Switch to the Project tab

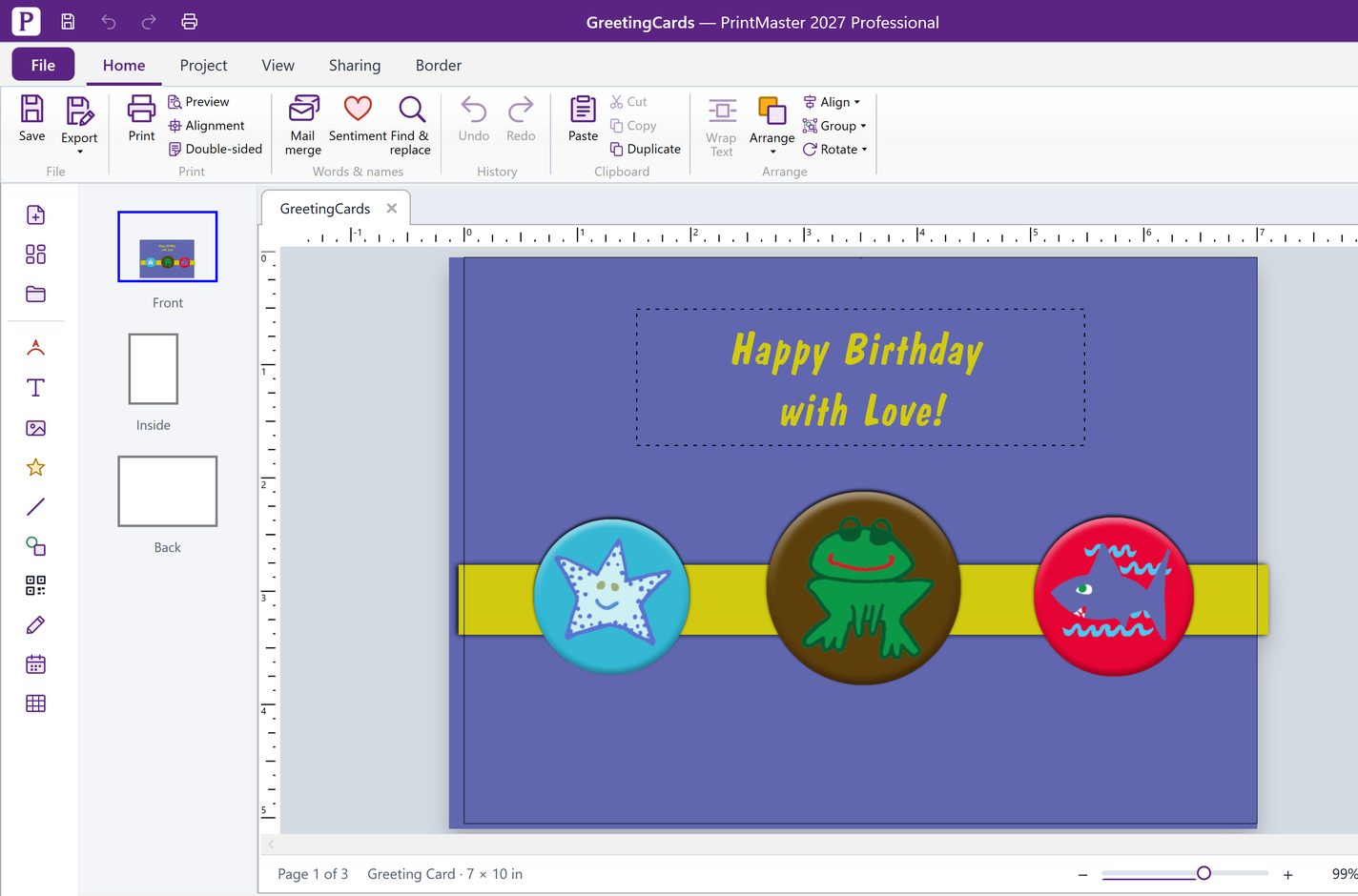pos(203,65)
